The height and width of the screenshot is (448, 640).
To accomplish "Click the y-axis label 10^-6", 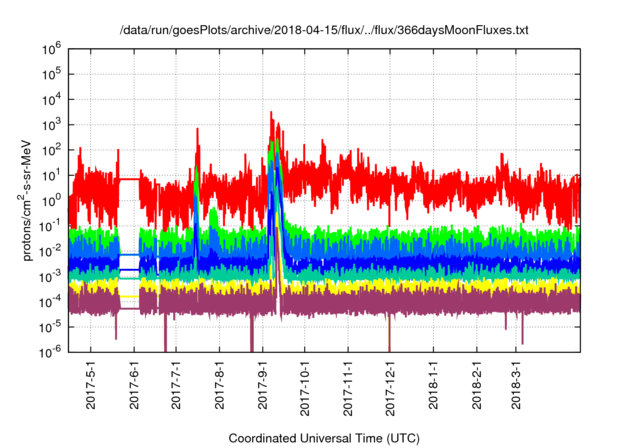I will (51, 353).
